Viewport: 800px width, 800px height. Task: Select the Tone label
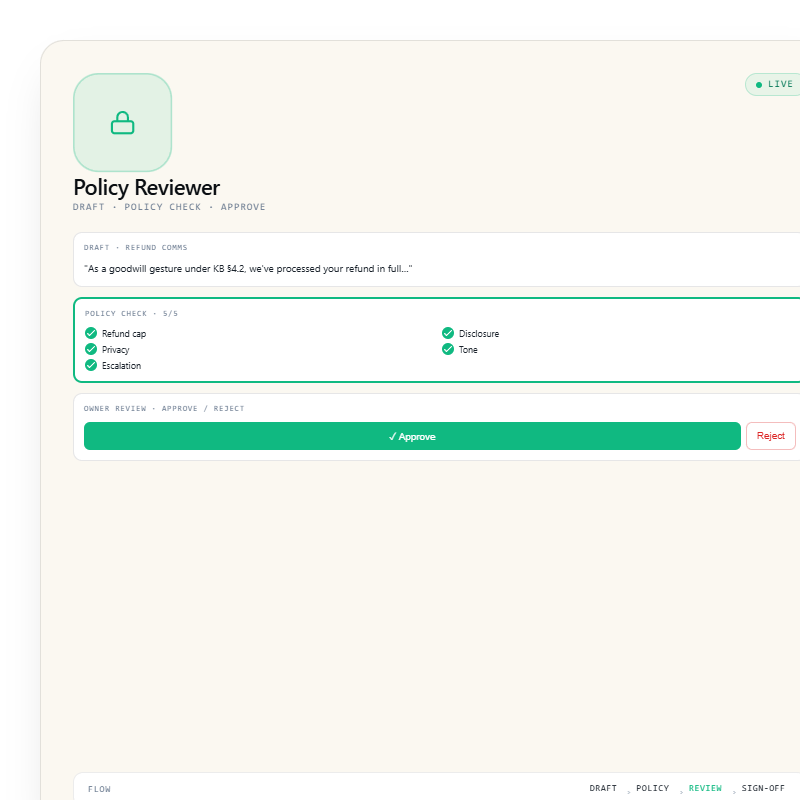[468, 349]
